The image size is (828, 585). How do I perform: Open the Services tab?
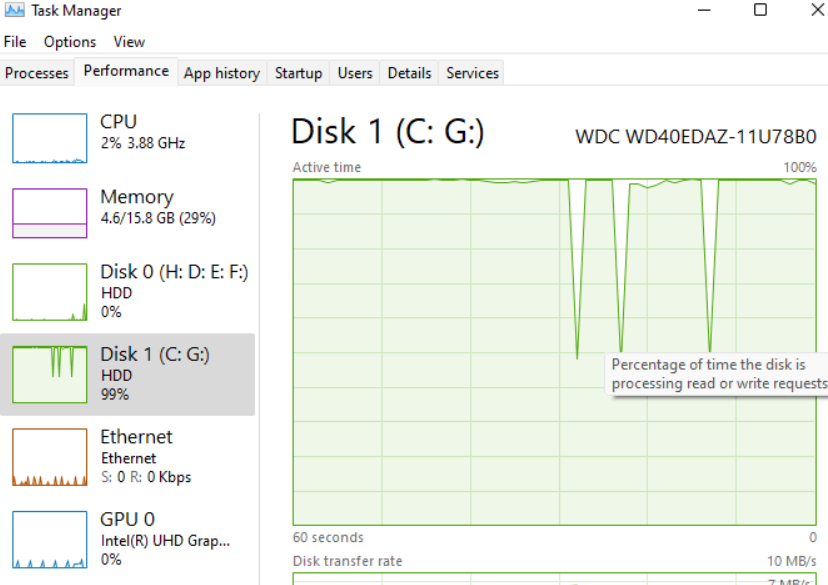[x=471, y=72]
